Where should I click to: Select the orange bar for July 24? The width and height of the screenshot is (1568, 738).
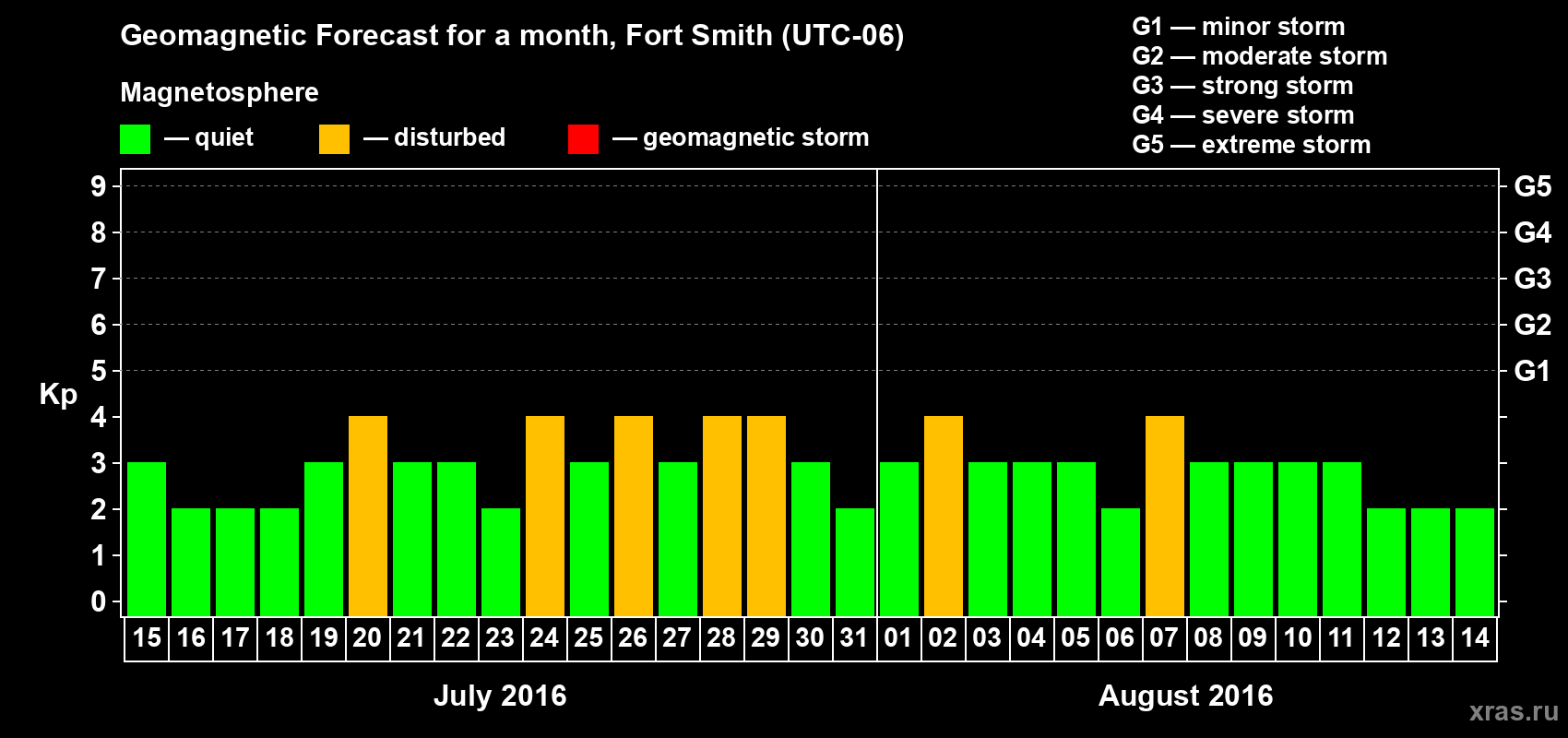[x=545, y=516]
